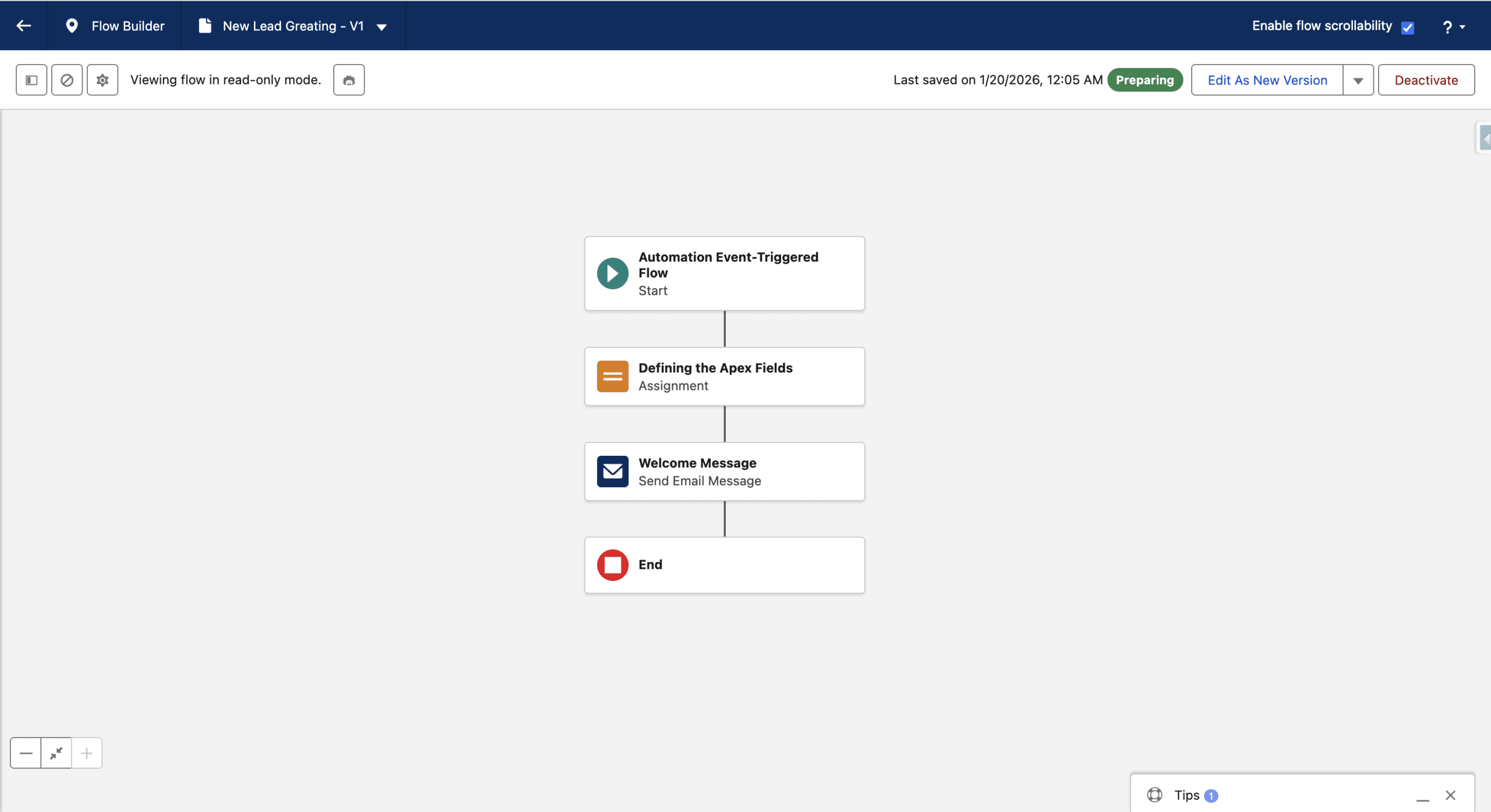Click fit-to-view zoom icon
1491x812 pixels.
click(x=56, y=753)
